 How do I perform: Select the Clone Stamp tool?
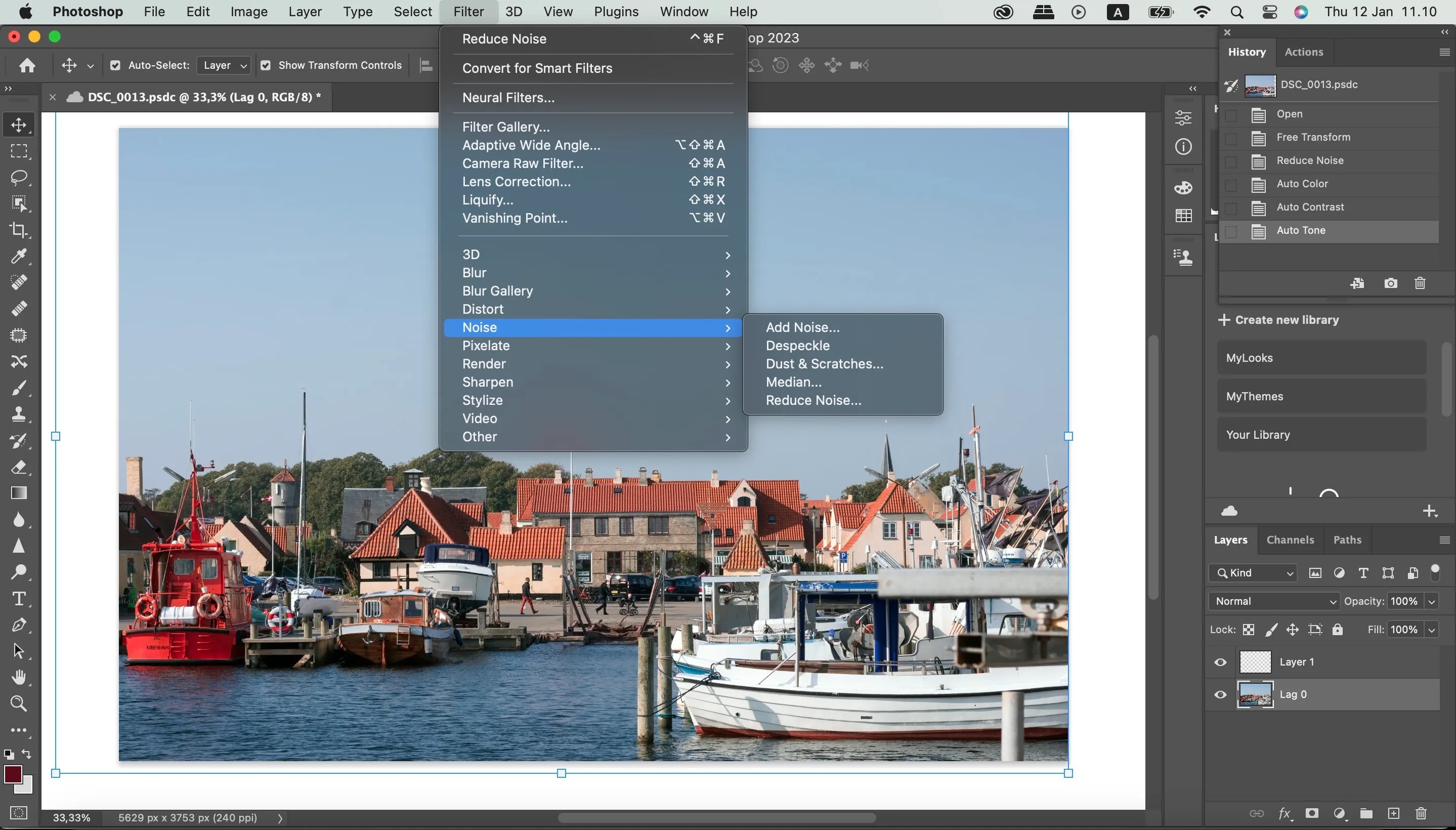[x=19, y=413]
